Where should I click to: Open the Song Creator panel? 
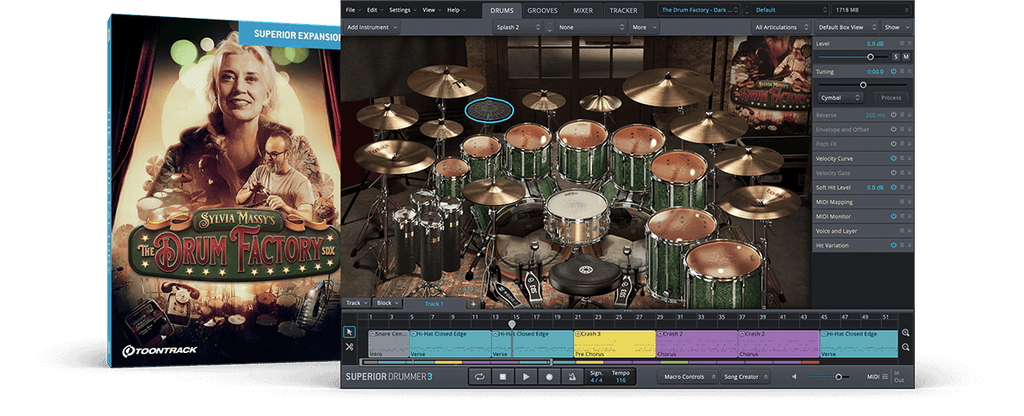tap(744, 377)
